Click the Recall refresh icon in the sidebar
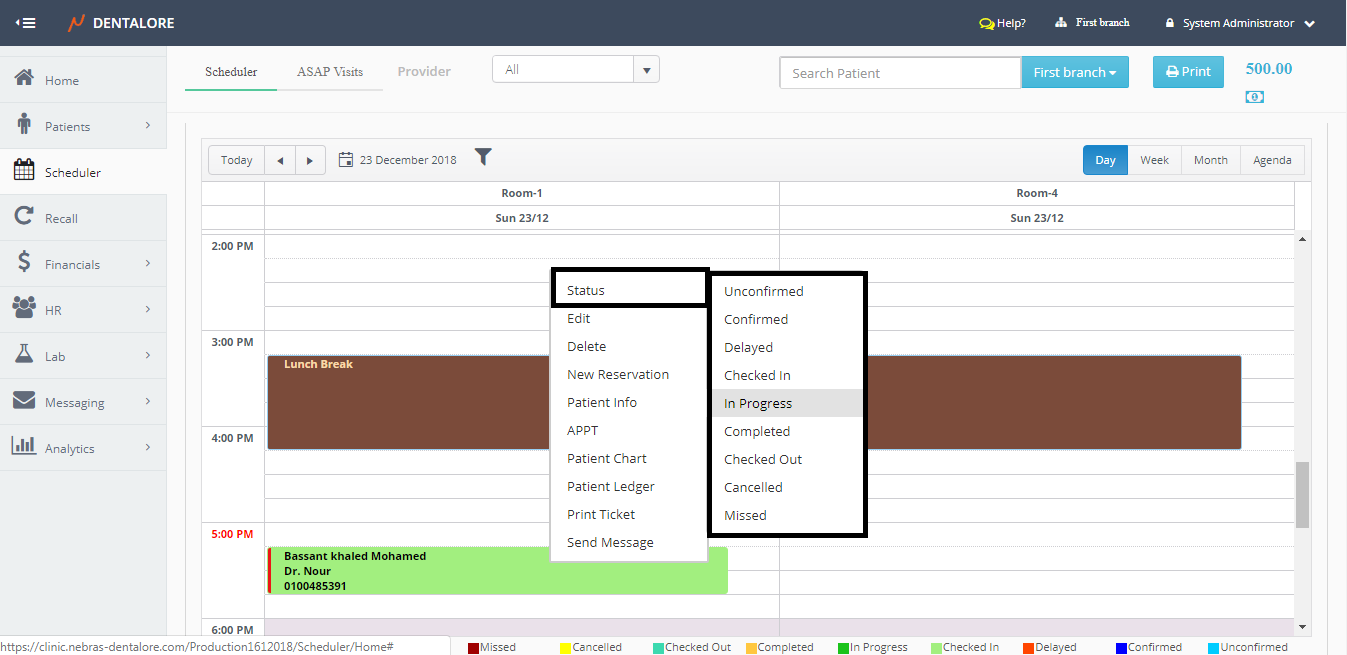This screenshot has width=1347, height=655. point(24,217)
